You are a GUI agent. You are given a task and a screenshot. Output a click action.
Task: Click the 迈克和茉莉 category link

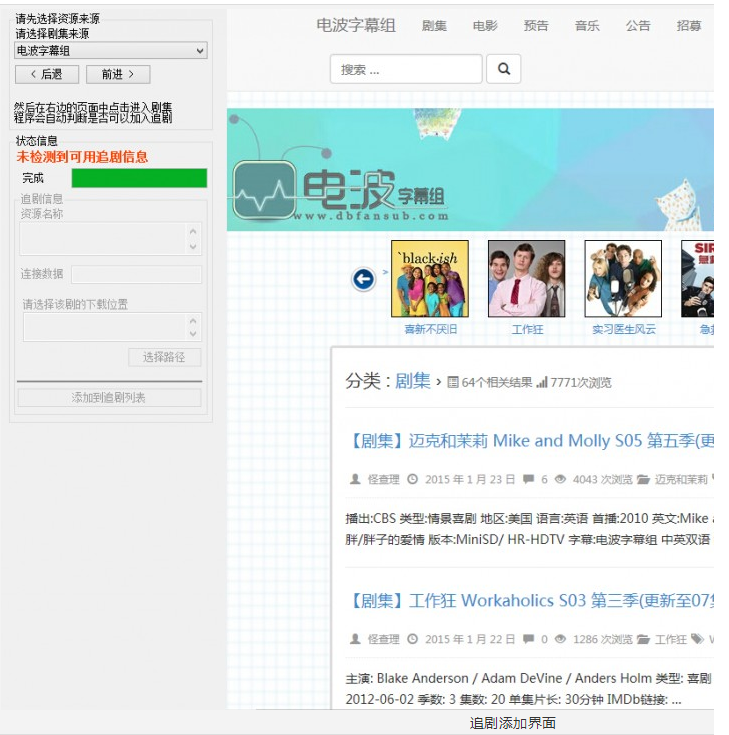(x=681, y=480)
